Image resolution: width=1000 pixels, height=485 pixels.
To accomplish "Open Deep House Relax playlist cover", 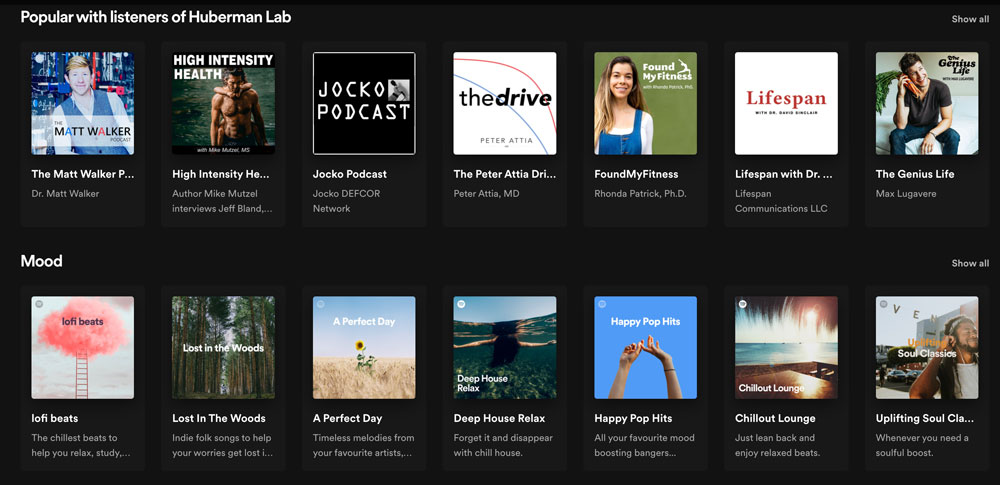I will click(504, 348).
